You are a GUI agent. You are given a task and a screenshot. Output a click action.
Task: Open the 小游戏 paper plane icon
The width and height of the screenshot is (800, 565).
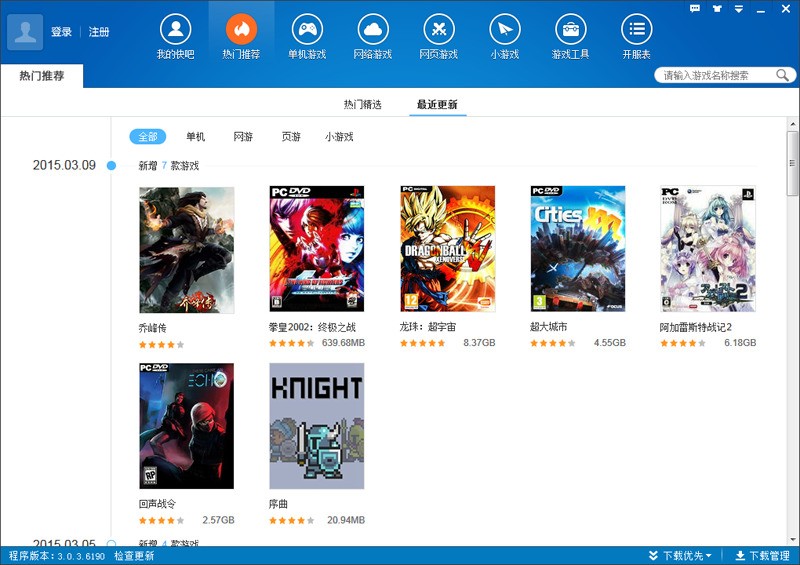505,29
